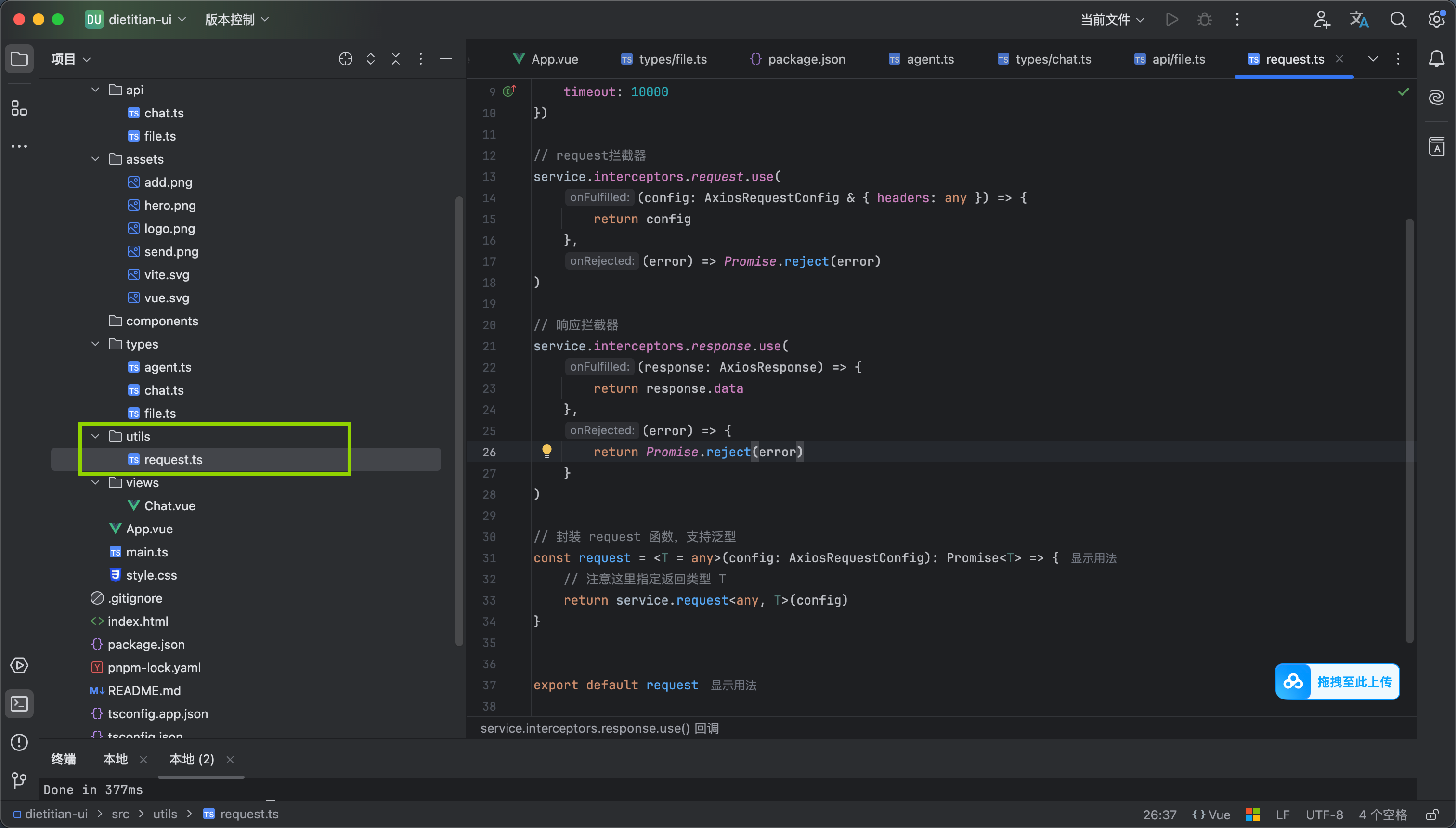1456x828 pixels.
Task: Switch to the package.json editor tab
Action: point(797,59)
